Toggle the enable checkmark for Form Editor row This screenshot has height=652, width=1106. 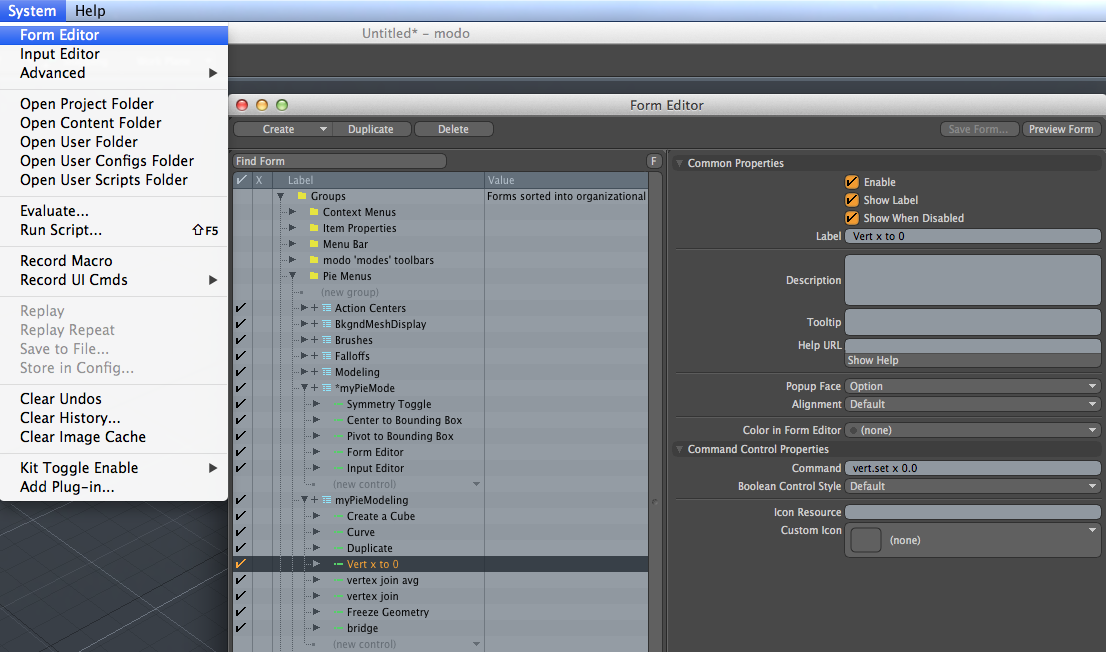pos(241,452)
